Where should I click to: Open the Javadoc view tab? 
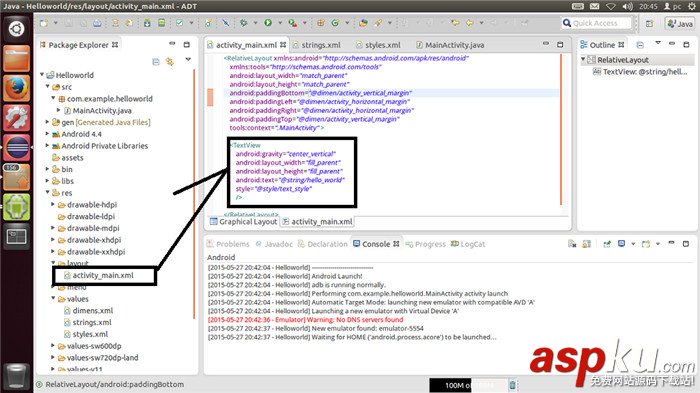pos(274,244)
